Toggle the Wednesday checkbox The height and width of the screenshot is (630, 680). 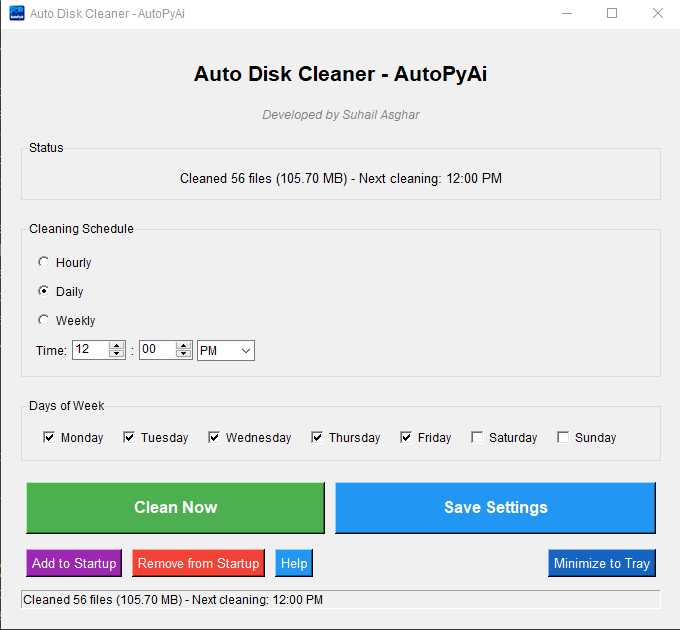coord(214,437)
